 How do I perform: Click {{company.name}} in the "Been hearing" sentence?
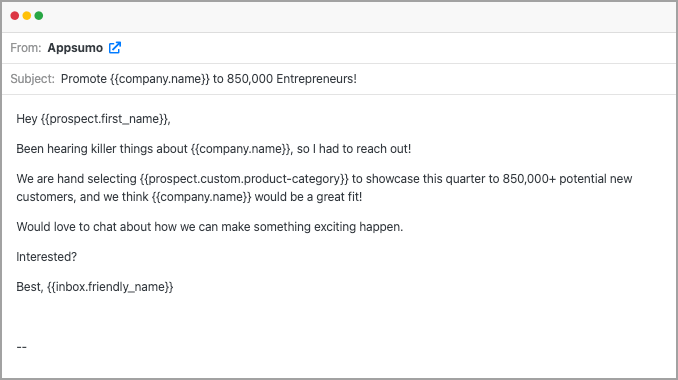tap(240, 149)
